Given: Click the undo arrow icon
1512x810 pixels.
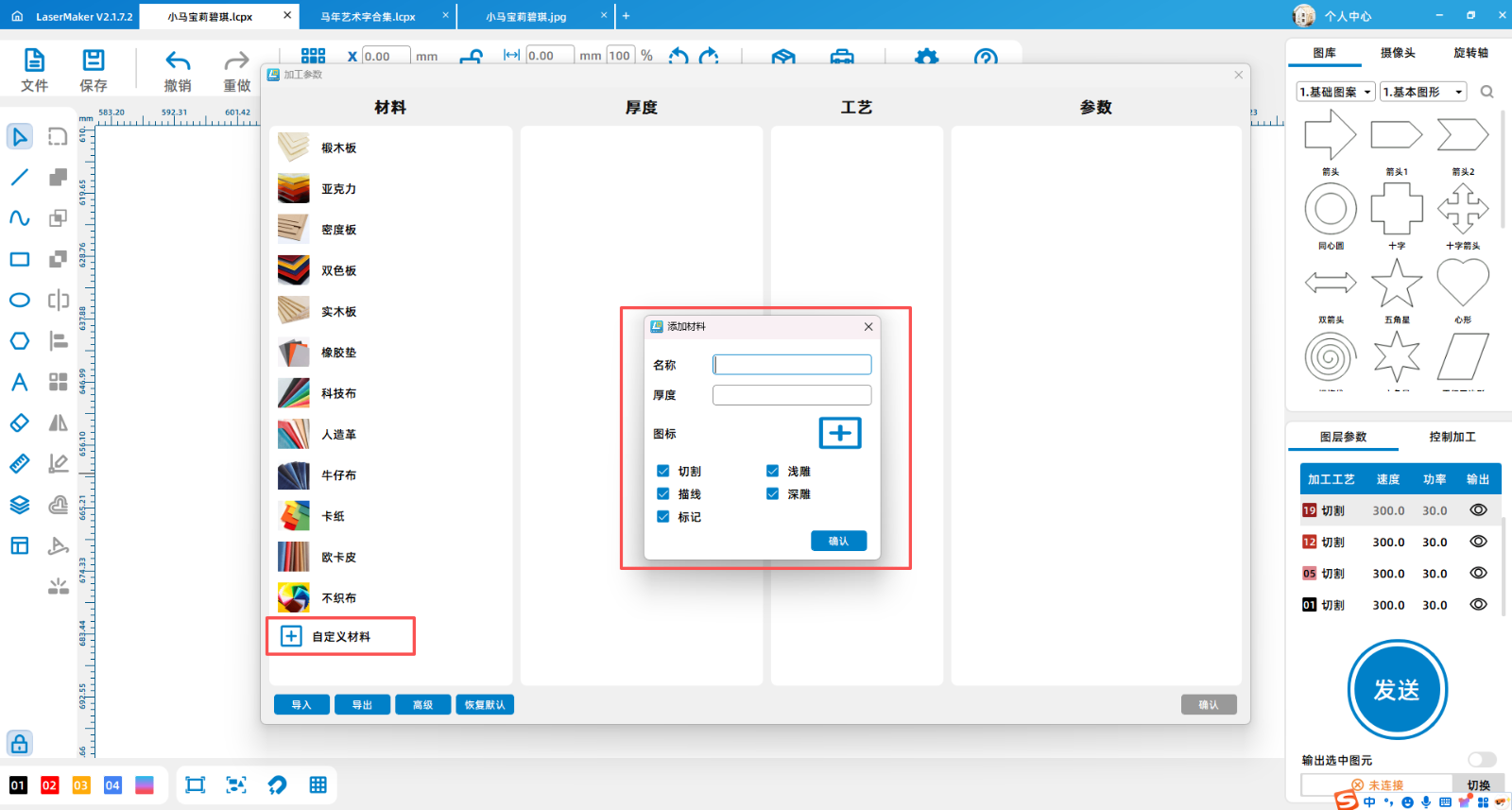Looking at the screenshot, I should [178, 62].
